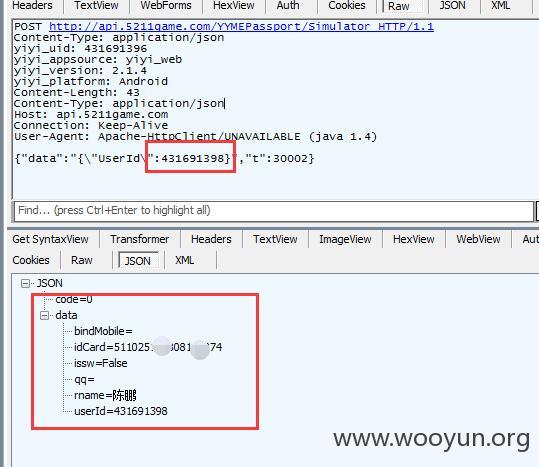
Task: Open the response HexView tab beside WebView
Action: tap(414, 239)
